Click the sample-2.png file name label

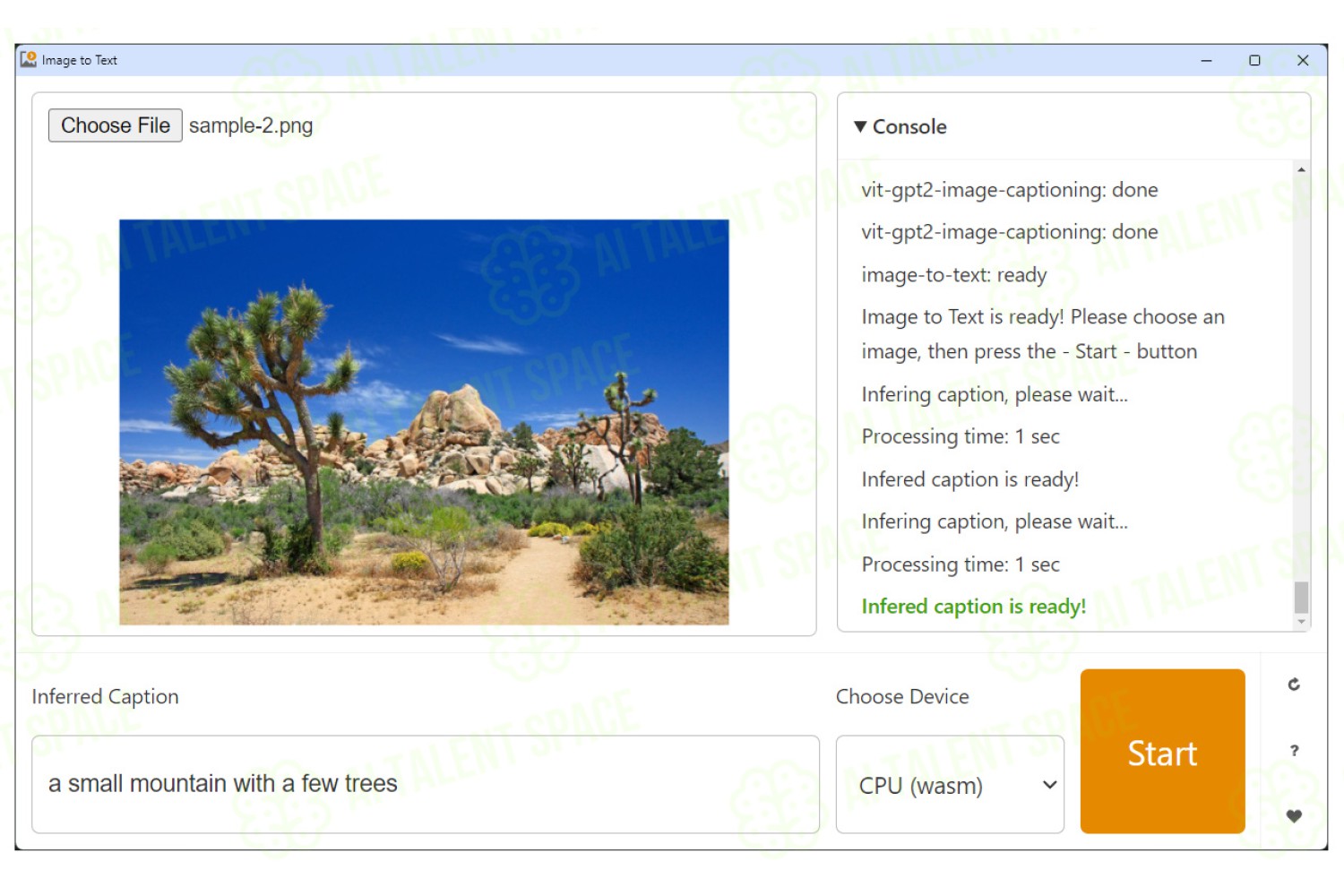click(x=251, y=125)
